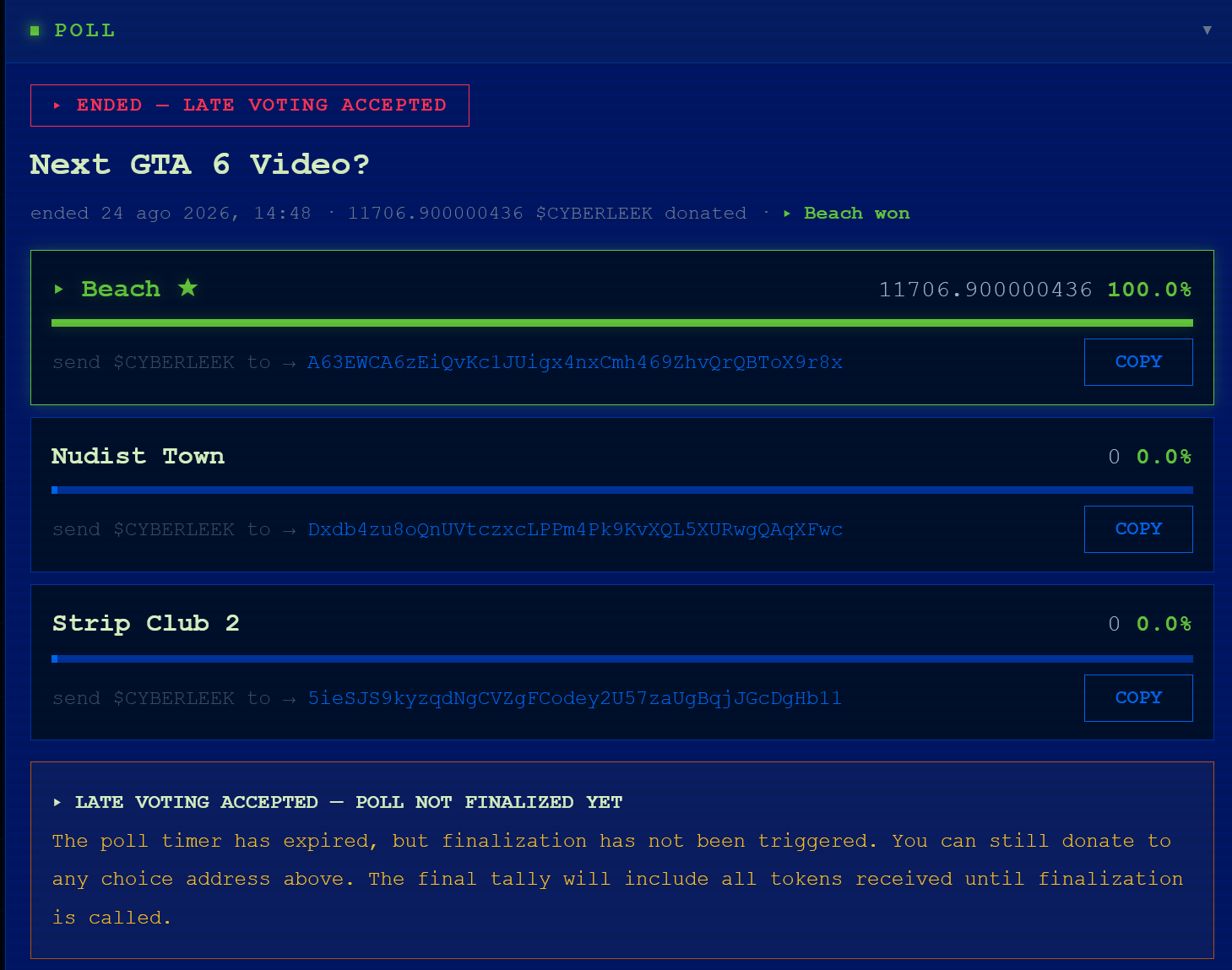Collapse the POLL panel using the header arrow
This screenshot has width=1232, height=970.
pos(1207,30)
